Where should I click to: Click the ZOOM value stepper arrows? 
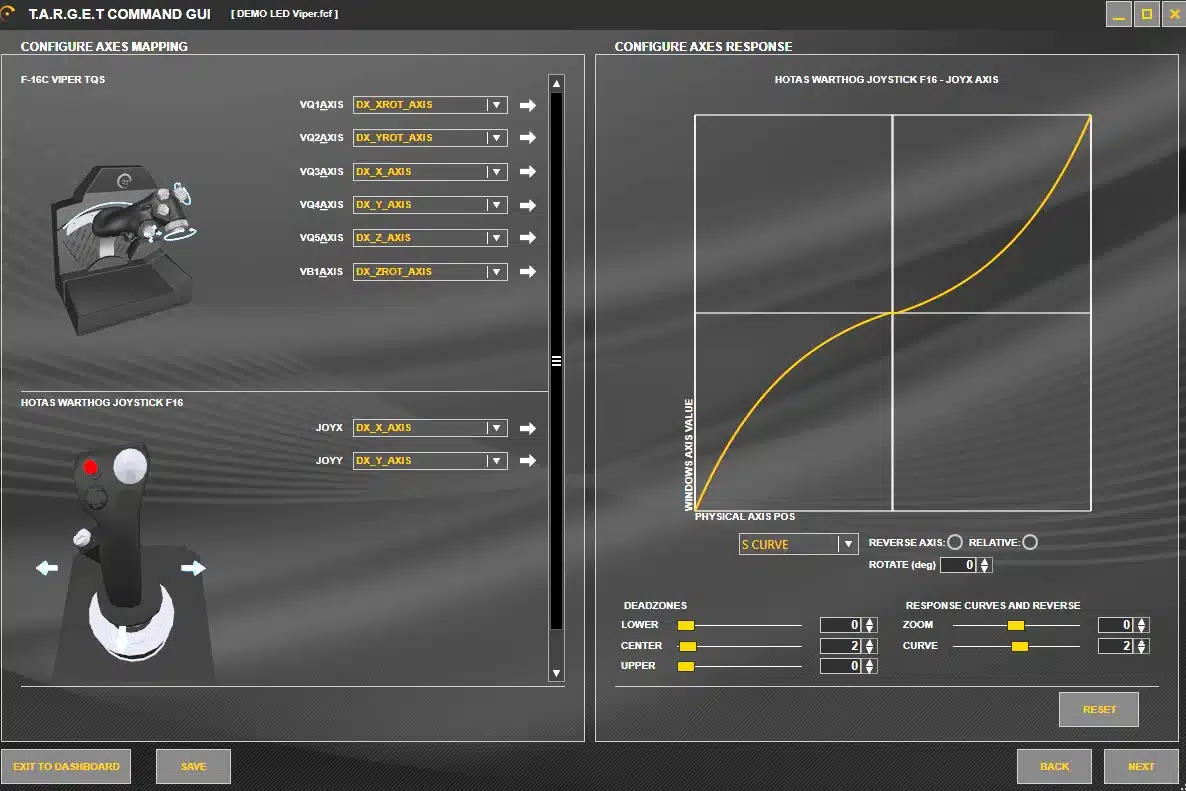coord(1141,625)
